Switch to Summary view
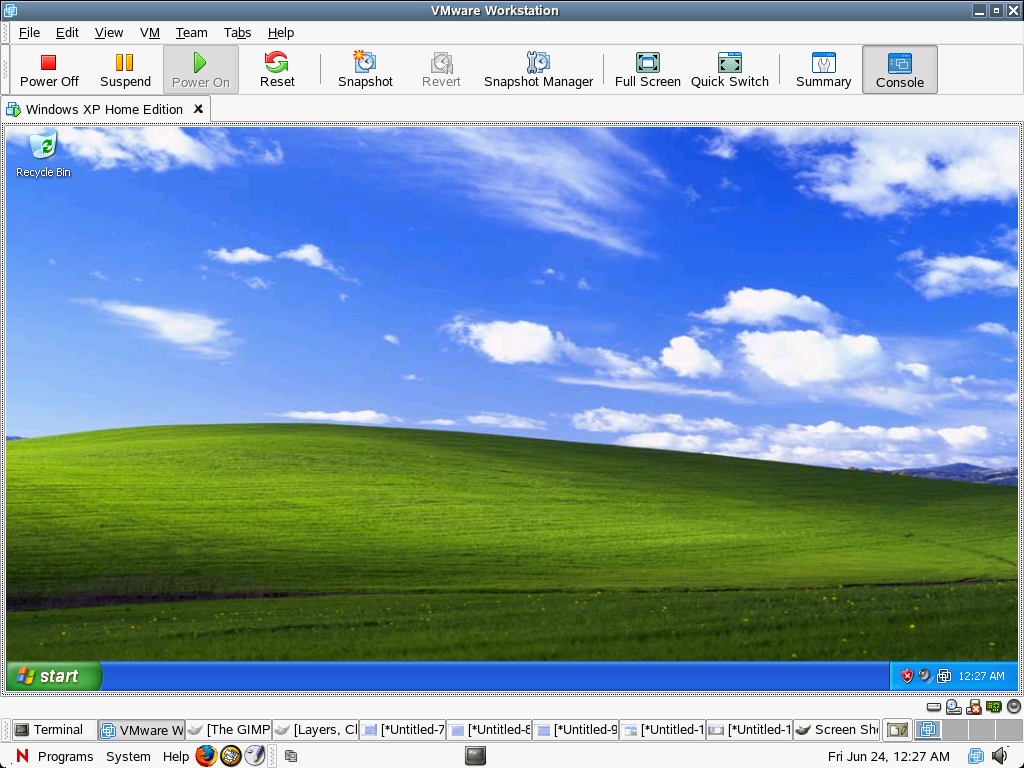The height and width of the screenshot is (768, 1024). (x=823, y=69)
